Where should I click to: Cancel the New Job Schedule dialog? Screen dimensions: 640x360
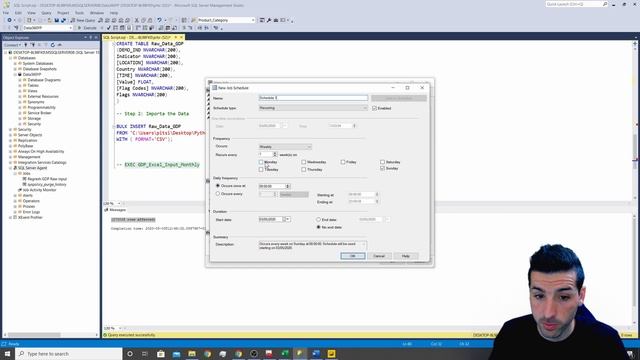pyautogui.click(x=379, y=256)
